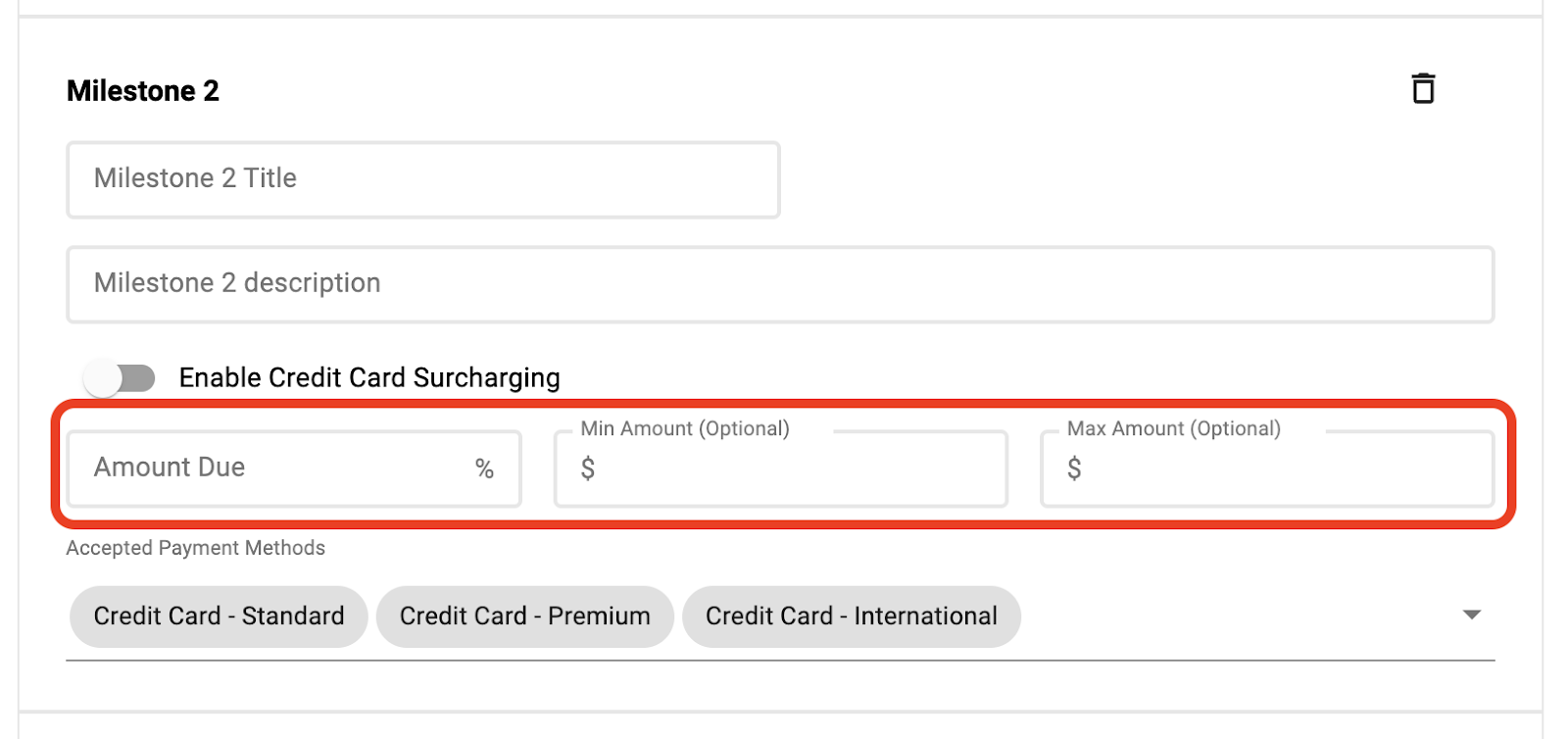Click the dollar sign in Max Amount
The width and height of the screenshot is (1568, 739).
click(x=1074, y=468)
